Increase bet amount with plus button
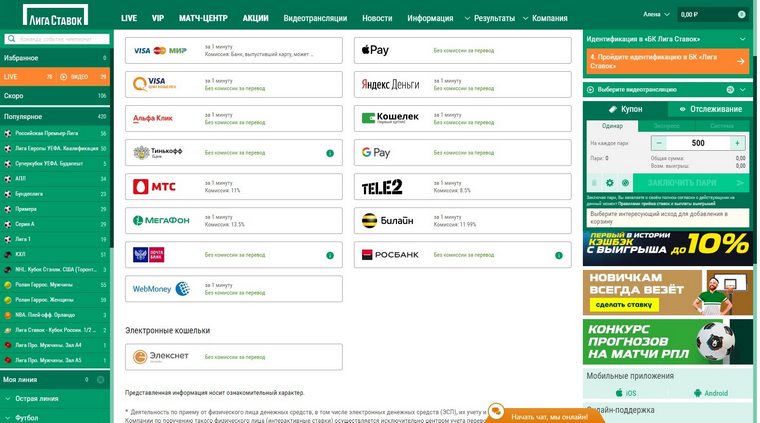 coord(737,143)
